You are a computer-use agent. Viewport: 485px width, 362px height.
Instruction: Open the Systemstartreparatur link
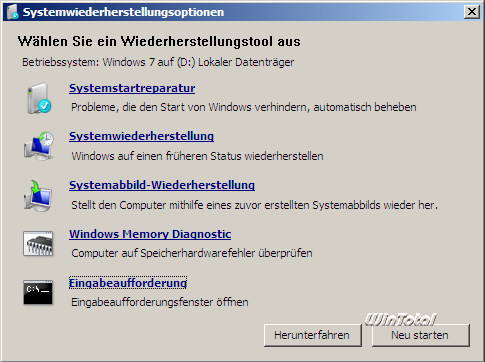[132, 88]
